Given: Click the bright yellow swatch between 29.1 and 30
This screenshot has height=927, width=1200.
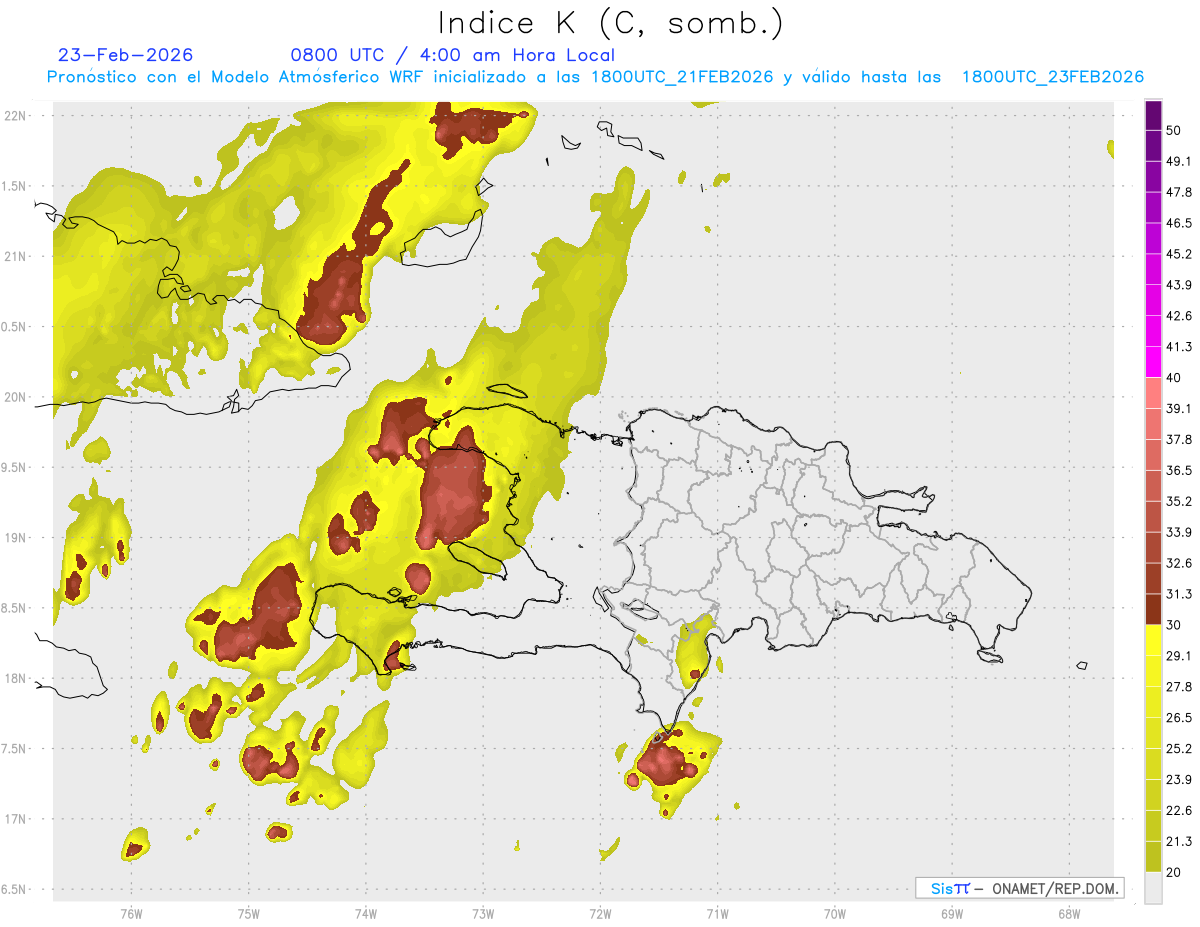Looking at the screenshot, I should point(1153,640).
